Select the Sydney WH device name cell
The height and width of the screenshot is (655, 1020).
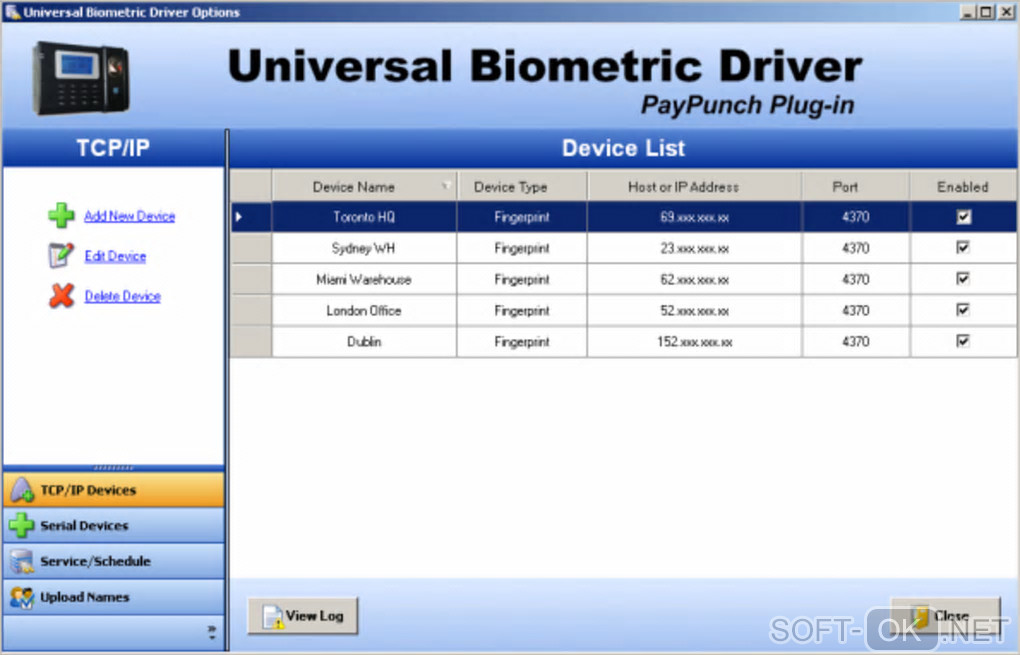(x=364, y=248)
